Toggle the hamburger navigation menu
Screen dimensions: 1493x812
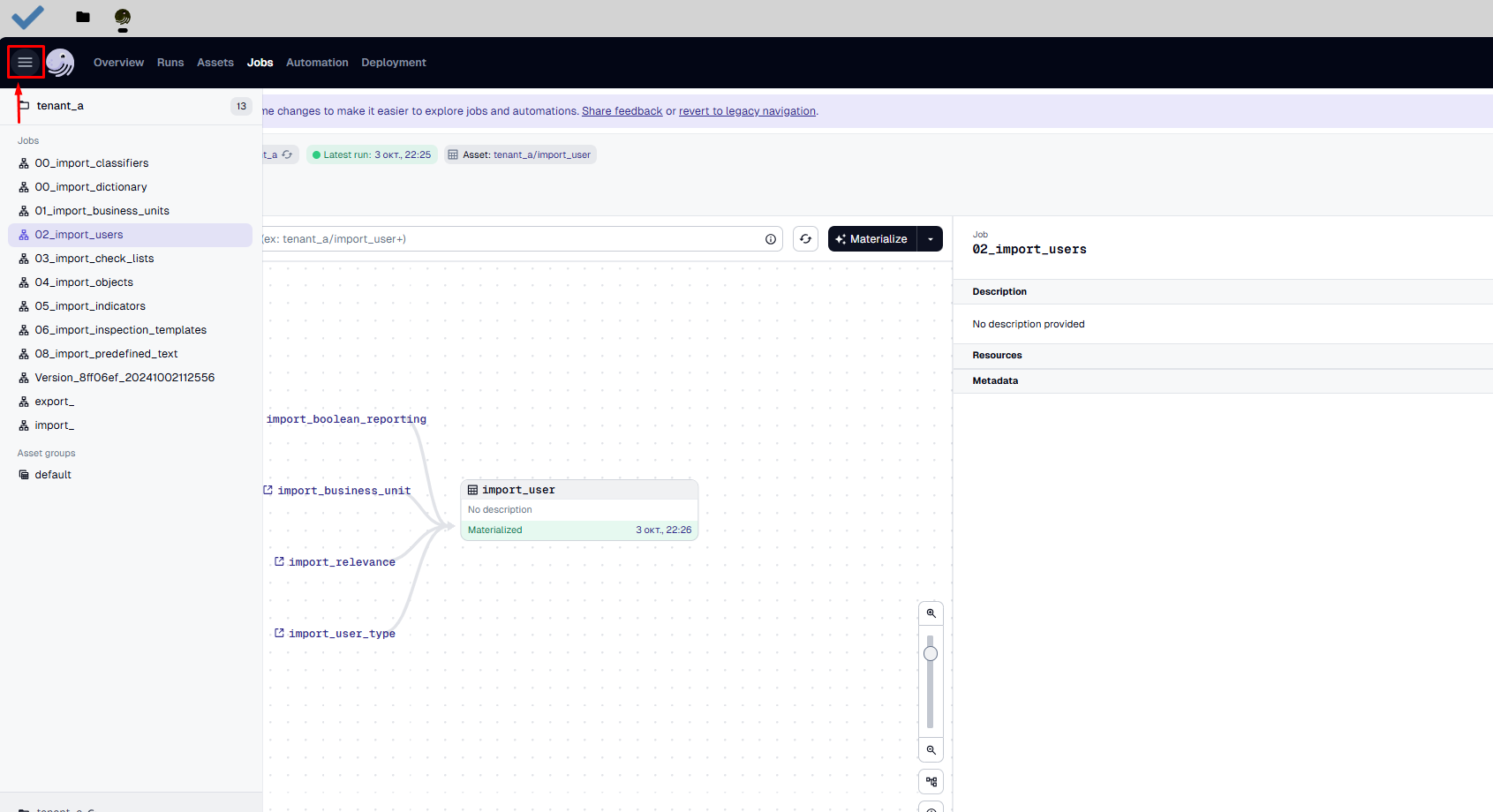pyautogui.click(x=25, y=63)
